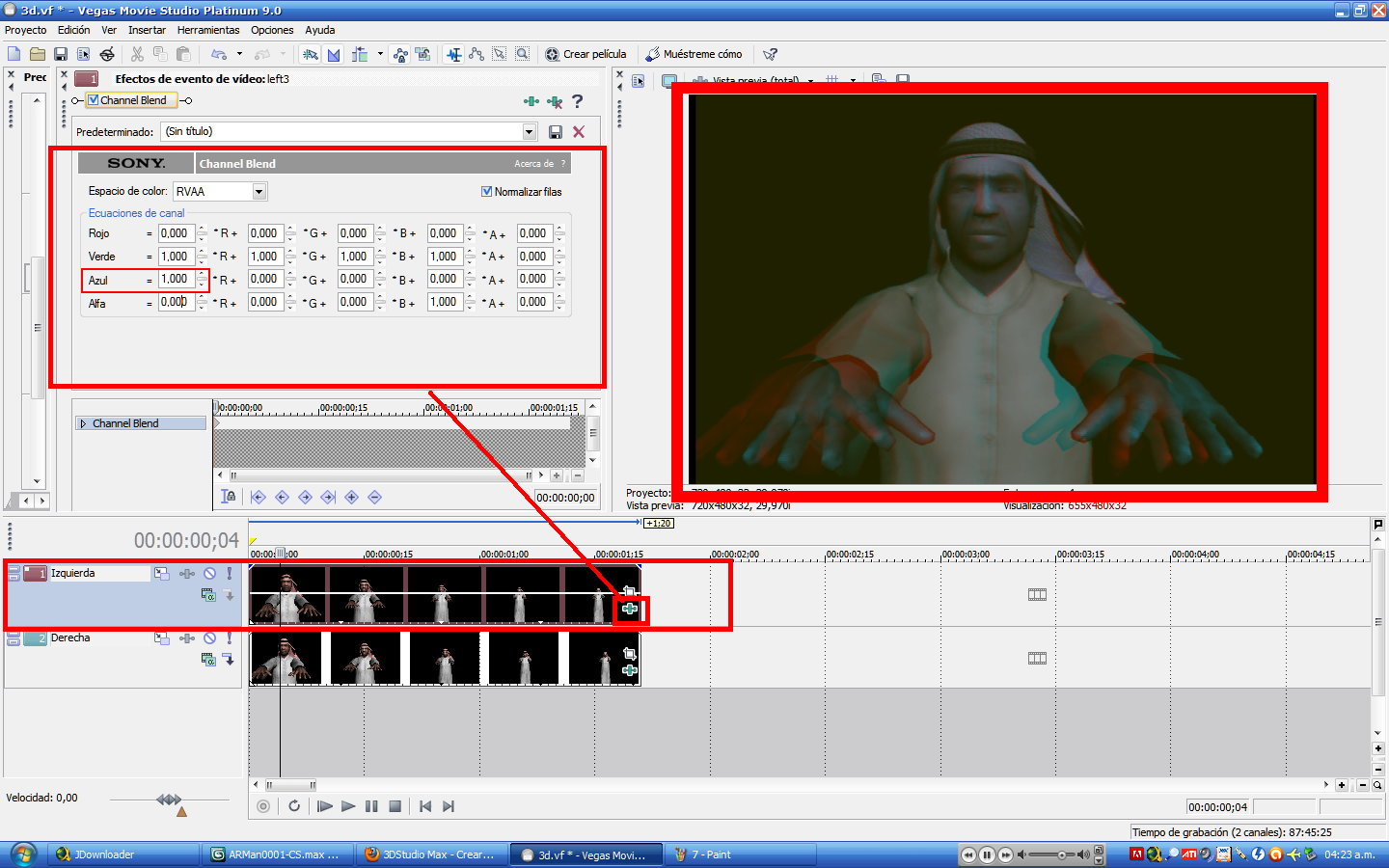The width and height of the screenshot is (1389, 868).
Task: Save the project with the floppy disk icon
Action: click(61, 54)
